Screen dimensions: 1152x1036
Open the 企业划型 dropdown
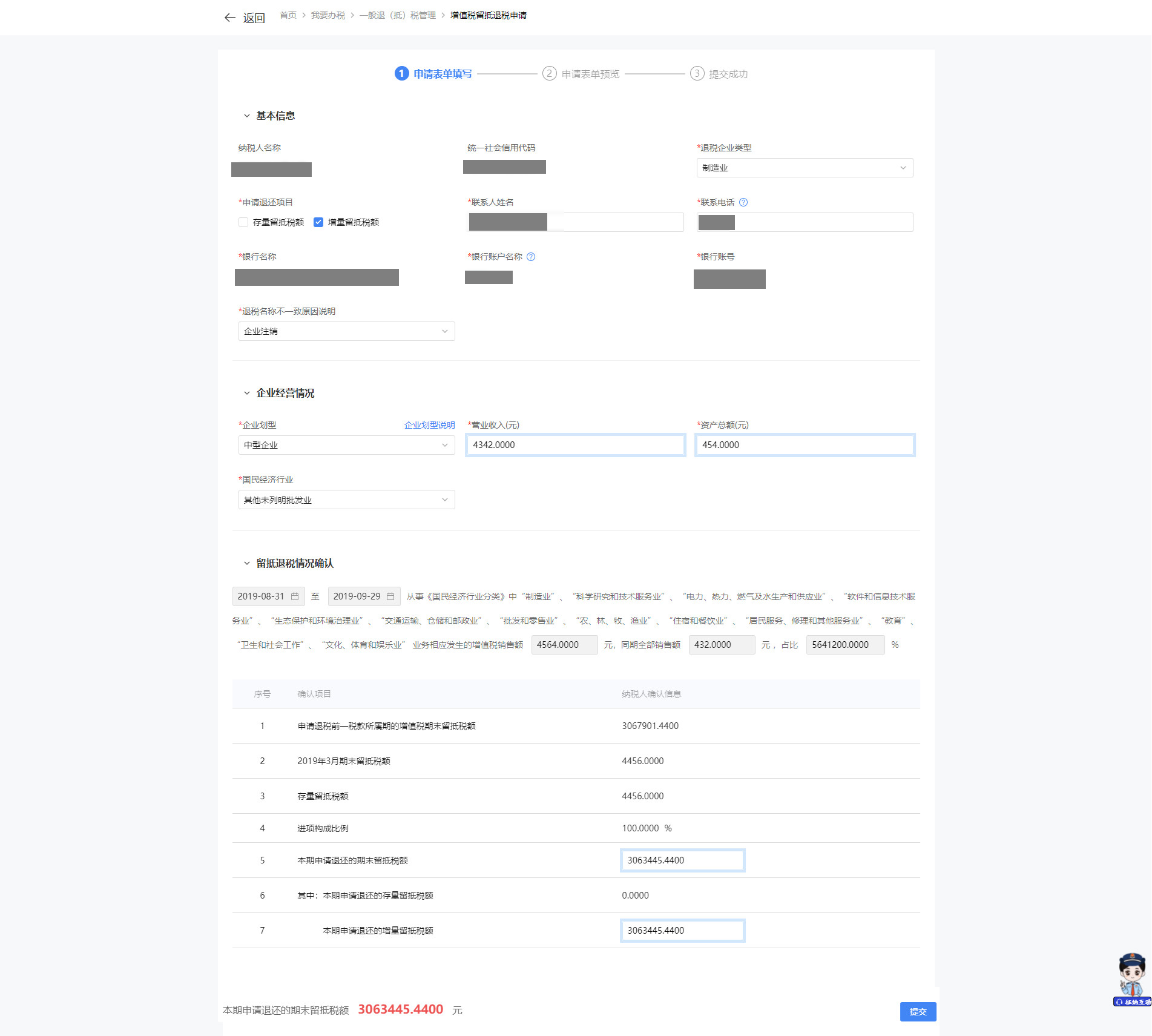point(346,445)
